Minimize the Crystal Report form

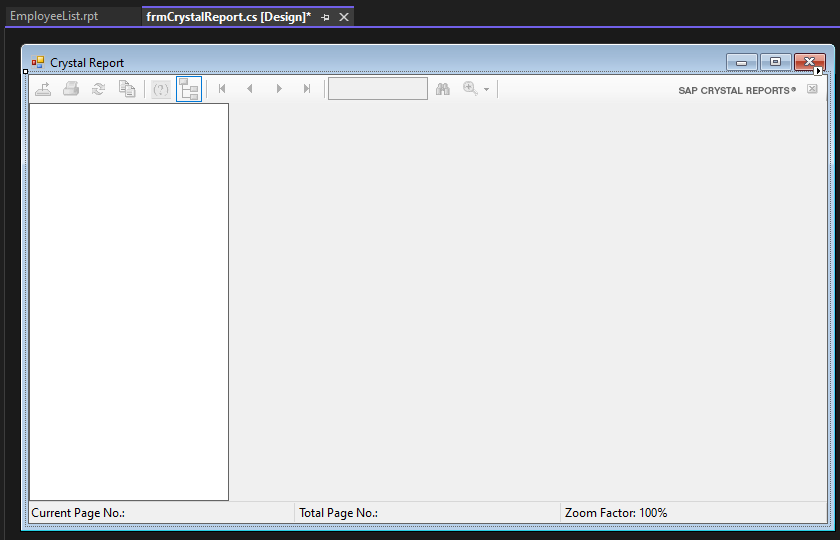742,62
